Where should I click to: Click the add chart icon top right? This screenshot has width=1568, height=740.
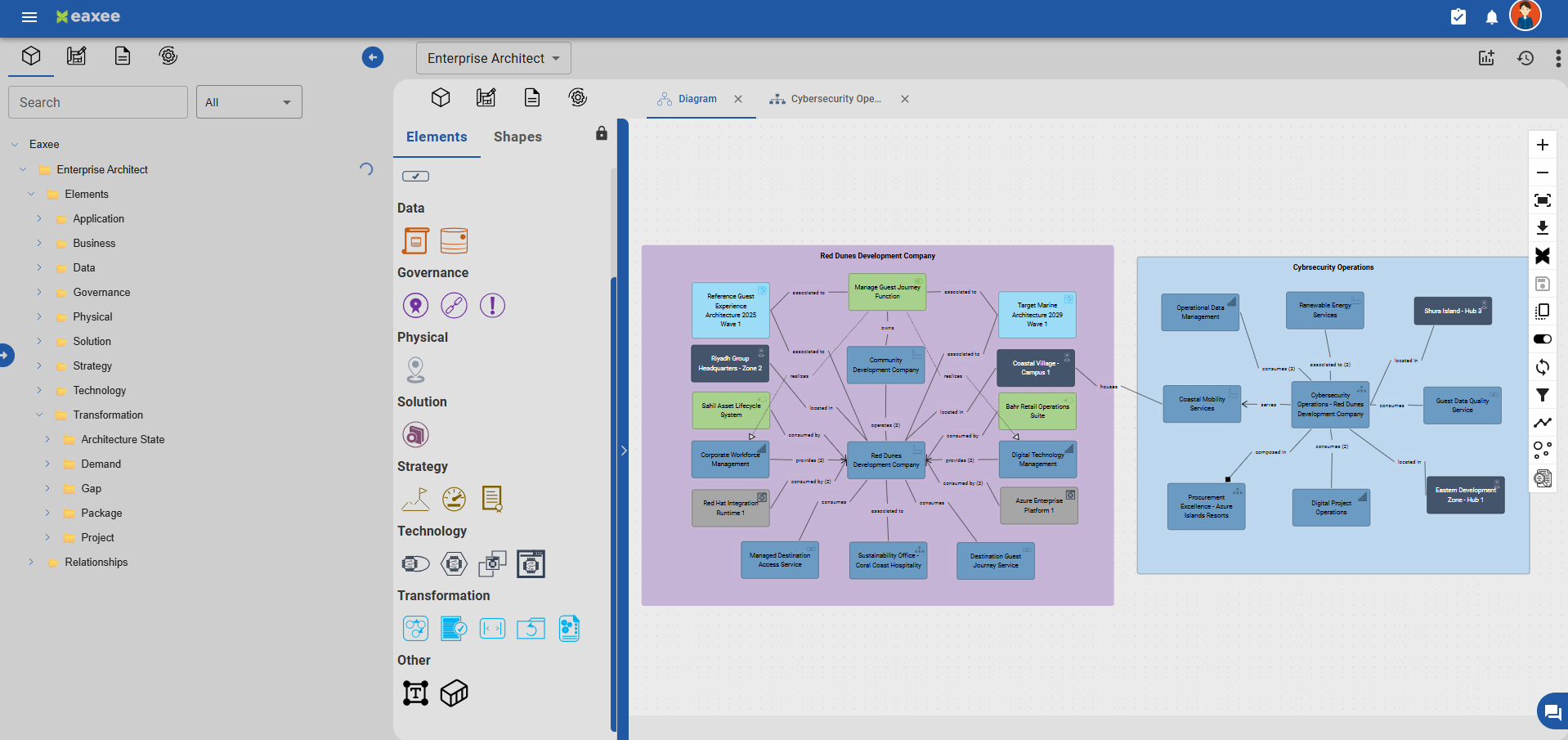click(1486, 58)
